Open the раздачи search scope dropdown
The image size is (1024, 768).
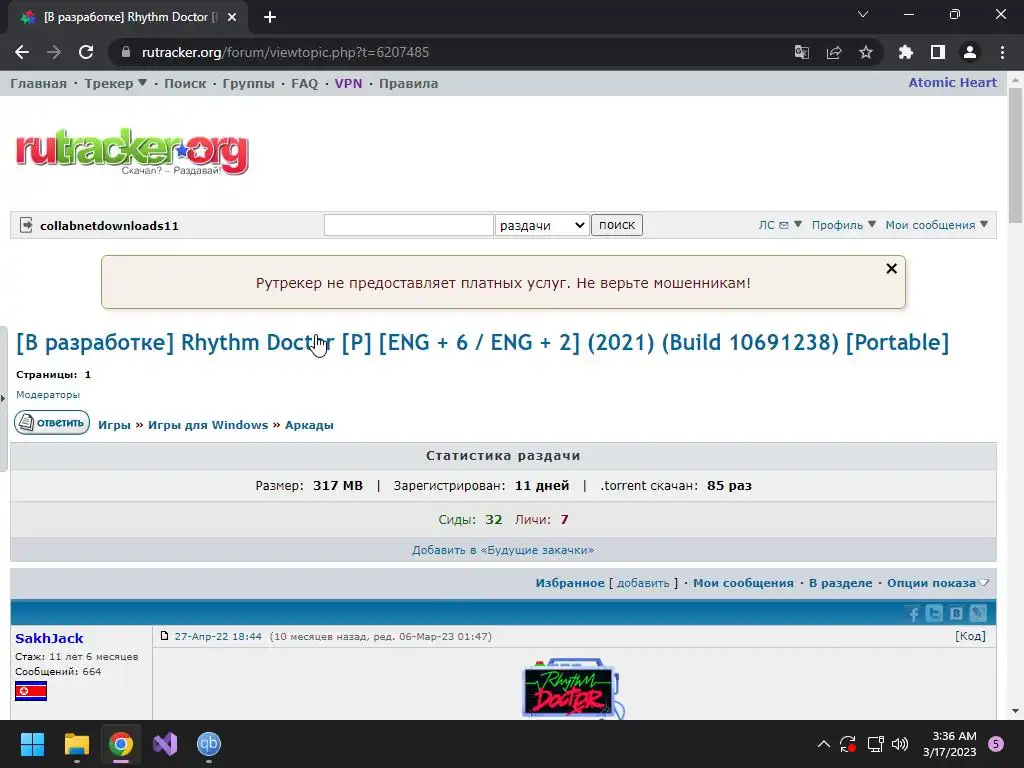pyautogui.click(x=542, y=225)
